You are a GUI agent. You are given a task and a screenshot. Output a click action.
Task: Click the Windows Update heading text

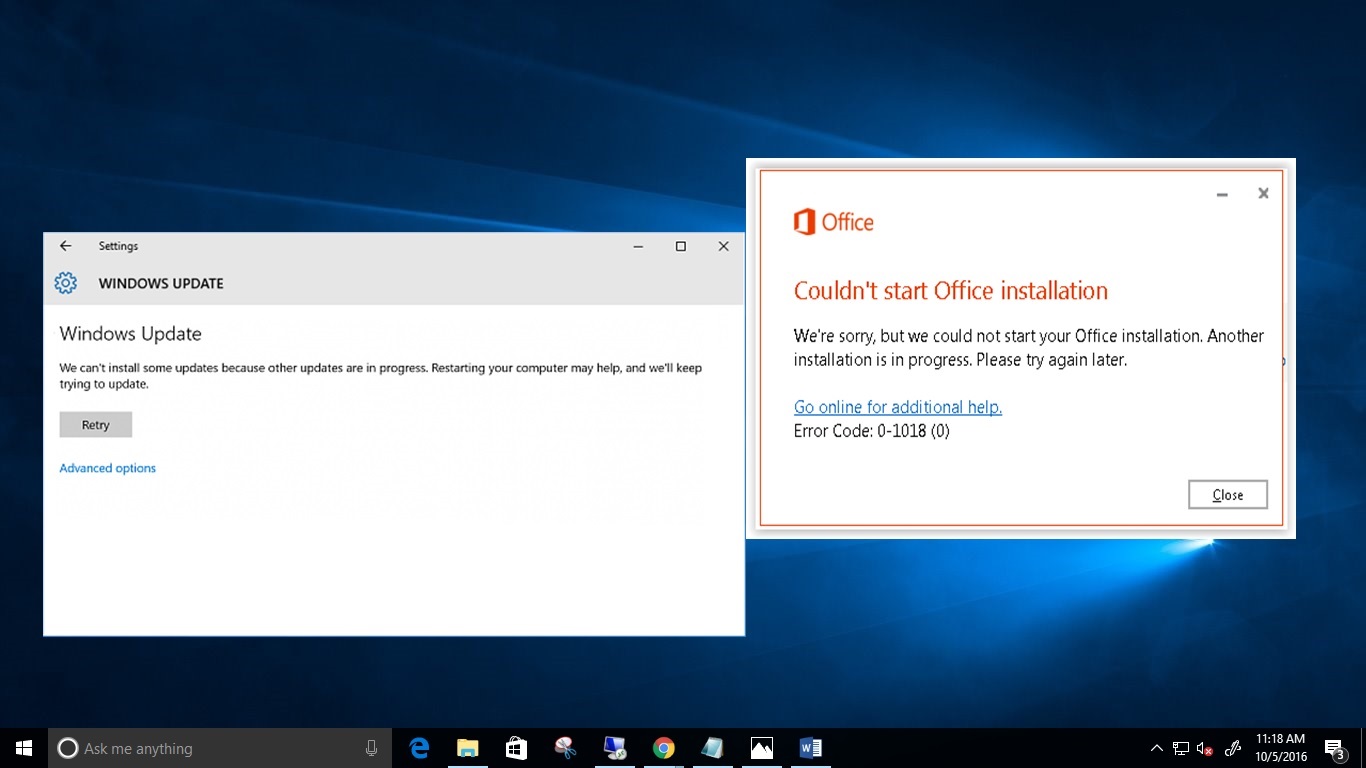tap(130, 334)
